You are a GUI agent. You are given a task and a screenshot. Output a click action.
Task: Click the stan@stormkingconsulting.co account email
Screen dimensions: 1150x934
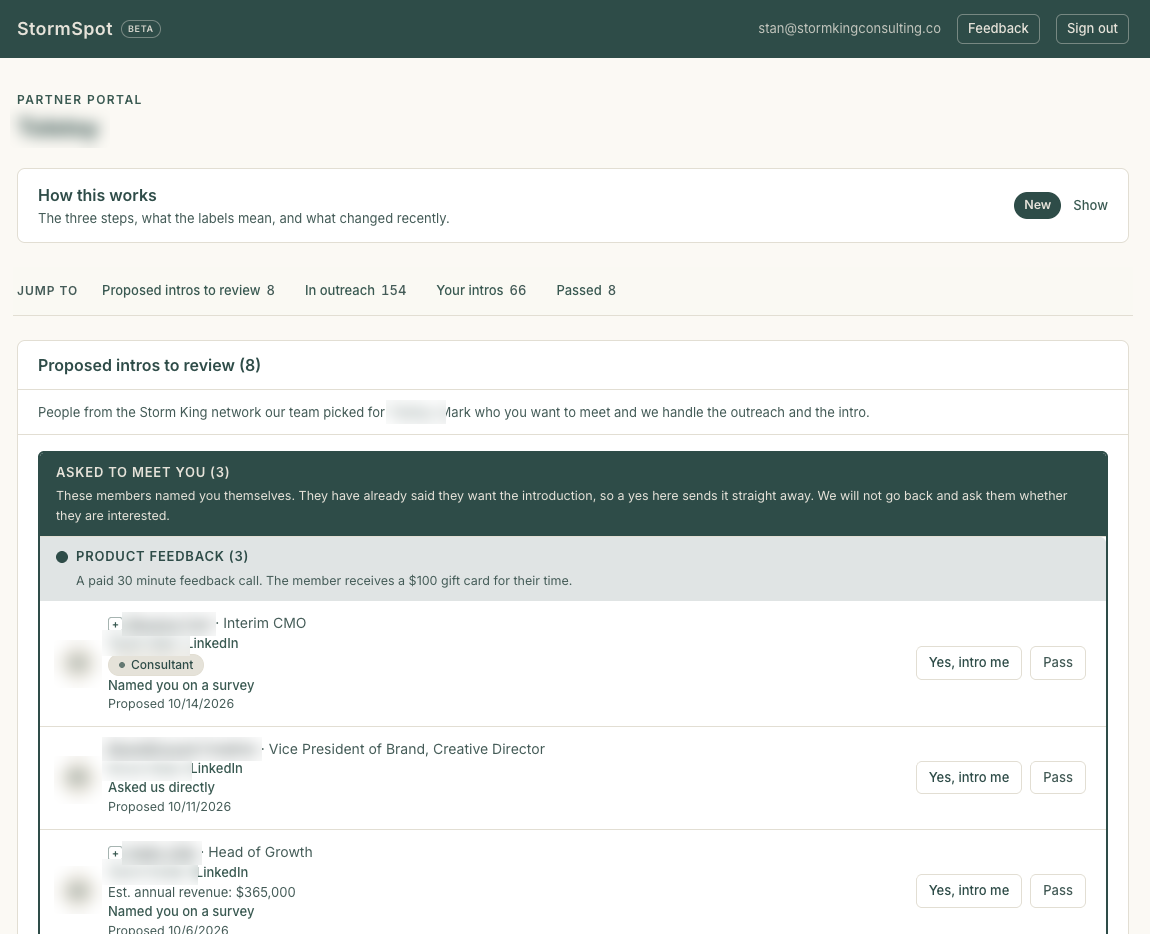coord(849,29)
